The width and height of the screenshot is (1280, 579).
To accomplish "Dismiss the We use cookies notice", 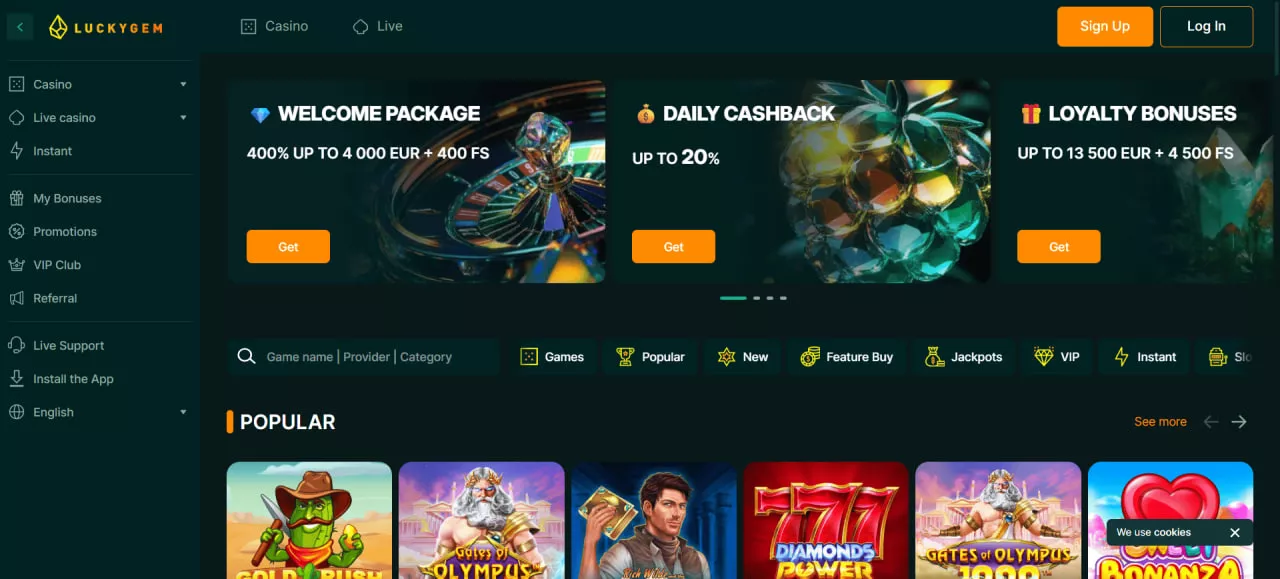I will pyautogui.click(x=1235, y=533).
